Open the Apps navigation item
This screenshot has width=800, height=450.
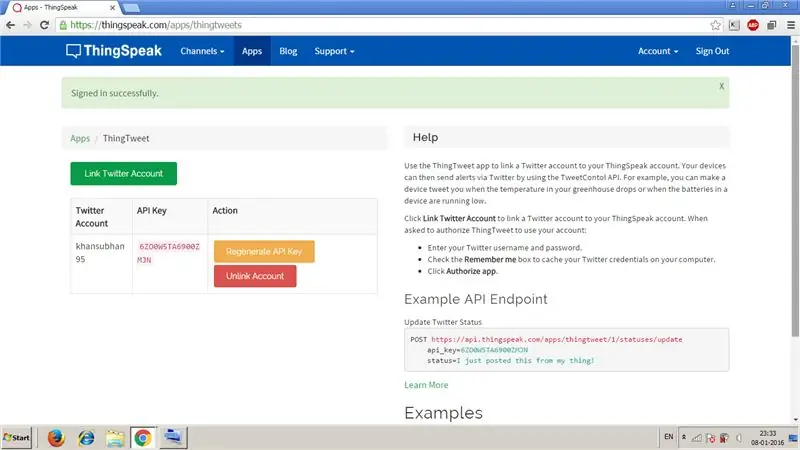[252, 51]
